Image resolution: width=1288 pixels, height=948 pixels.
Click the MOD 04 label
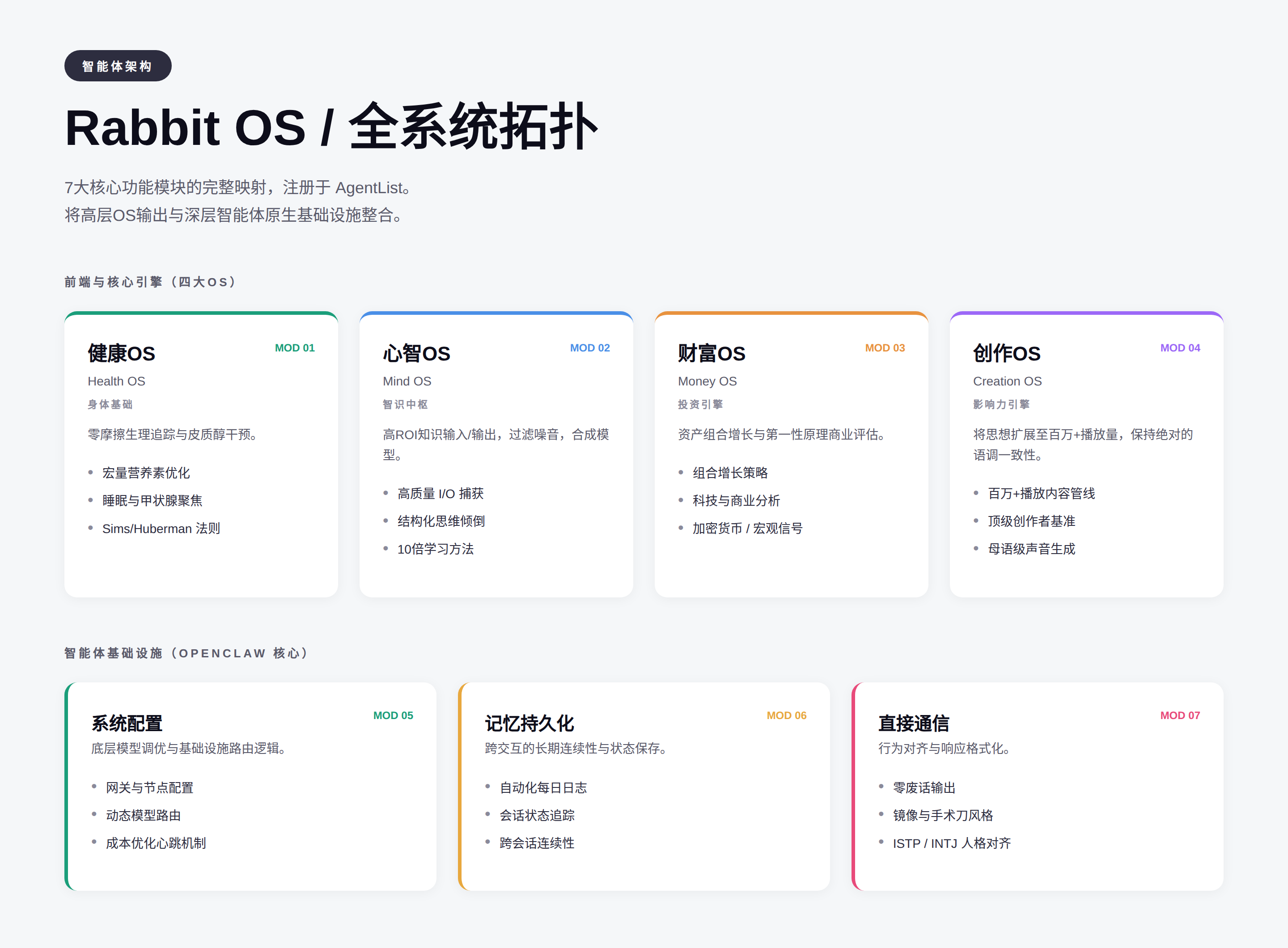[1179, 348]
